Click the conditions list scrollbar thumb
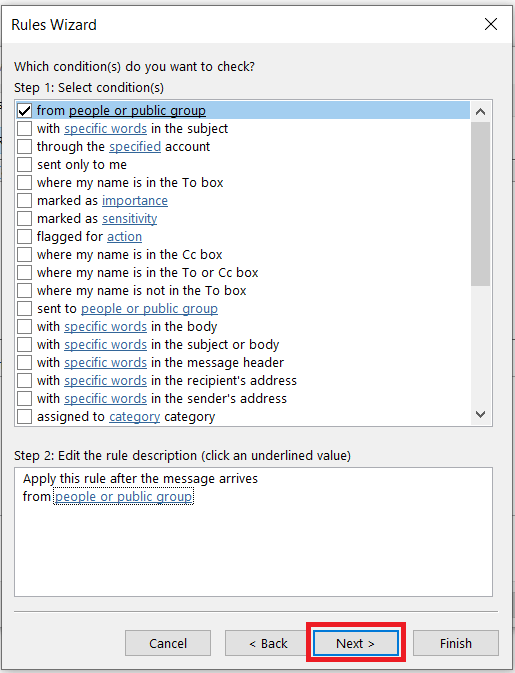This screenshot has height=673, width=515. pos(480,204)
